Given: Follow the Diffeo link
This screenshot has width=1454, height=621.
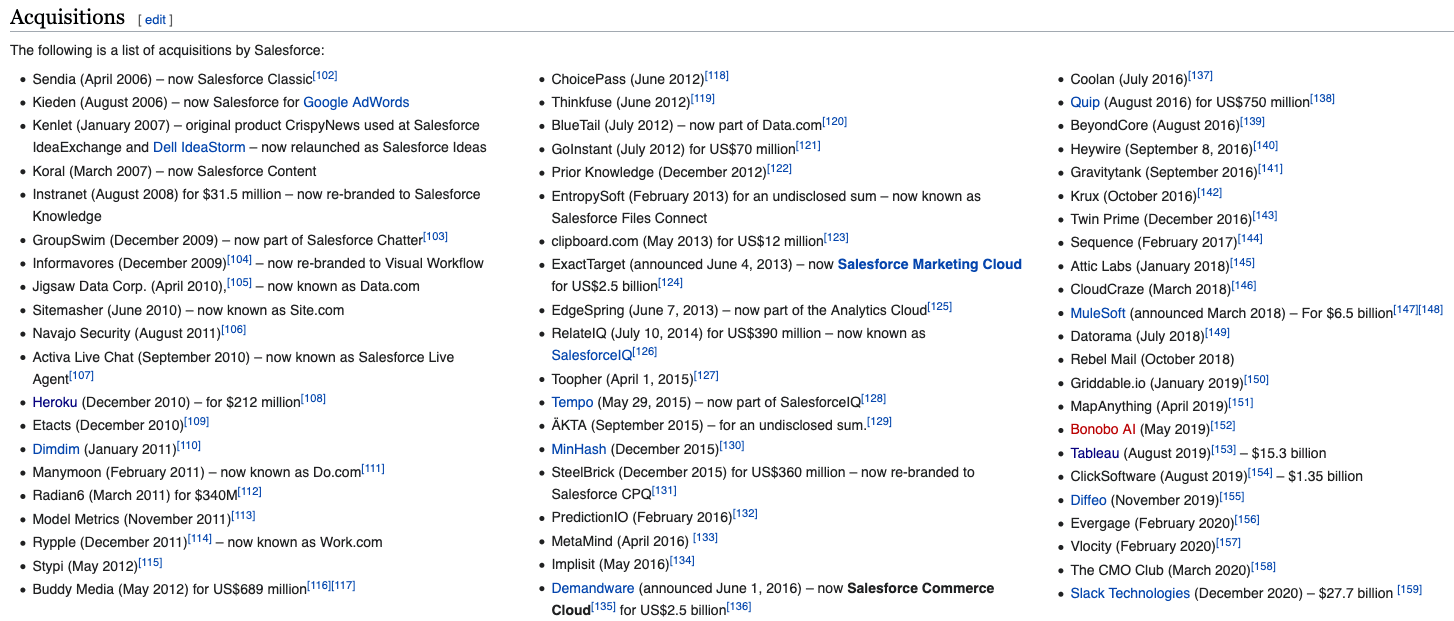Looking at the screenshot, I should (1088, 499).
